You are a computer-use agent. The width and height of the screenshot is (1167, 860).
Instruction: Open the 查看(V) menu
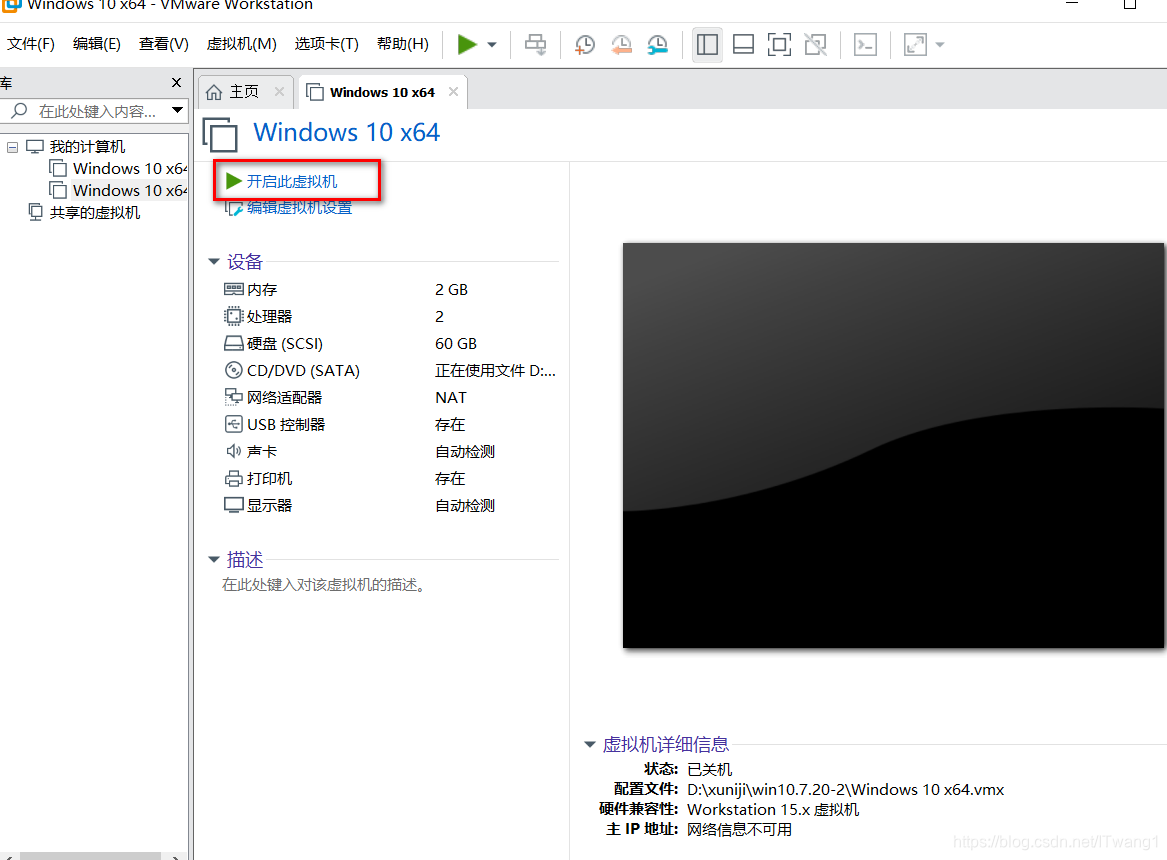point(164,44)
